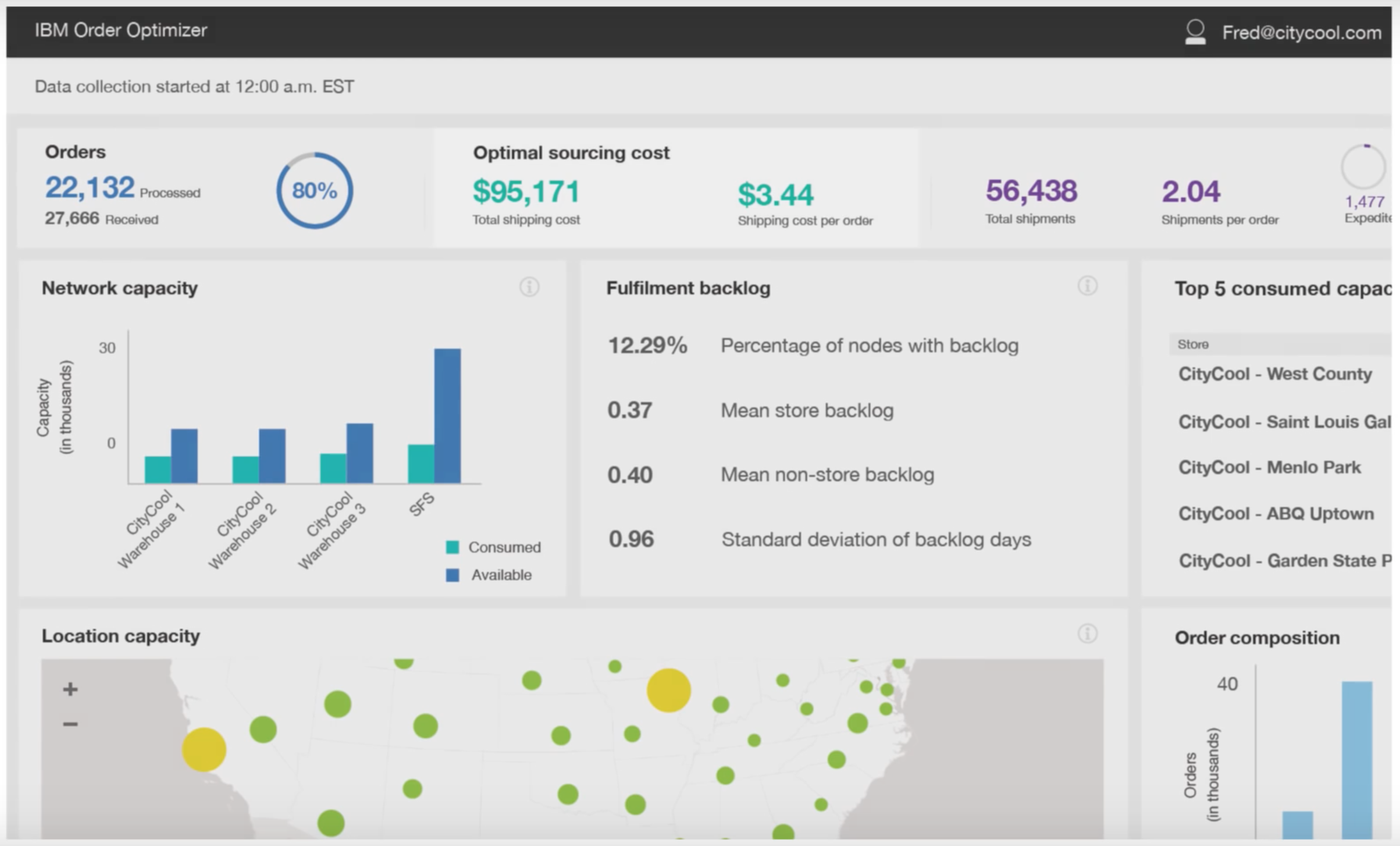Zoom in on the map with plus
This screenshot has height=846, width=1400.
click(70, 689)
